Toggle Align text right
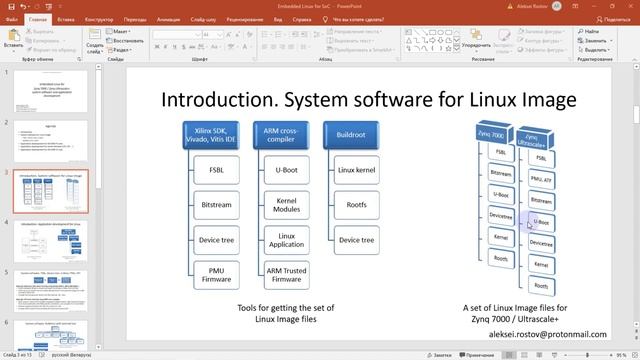The image size is (640, 360). point(282,47)
